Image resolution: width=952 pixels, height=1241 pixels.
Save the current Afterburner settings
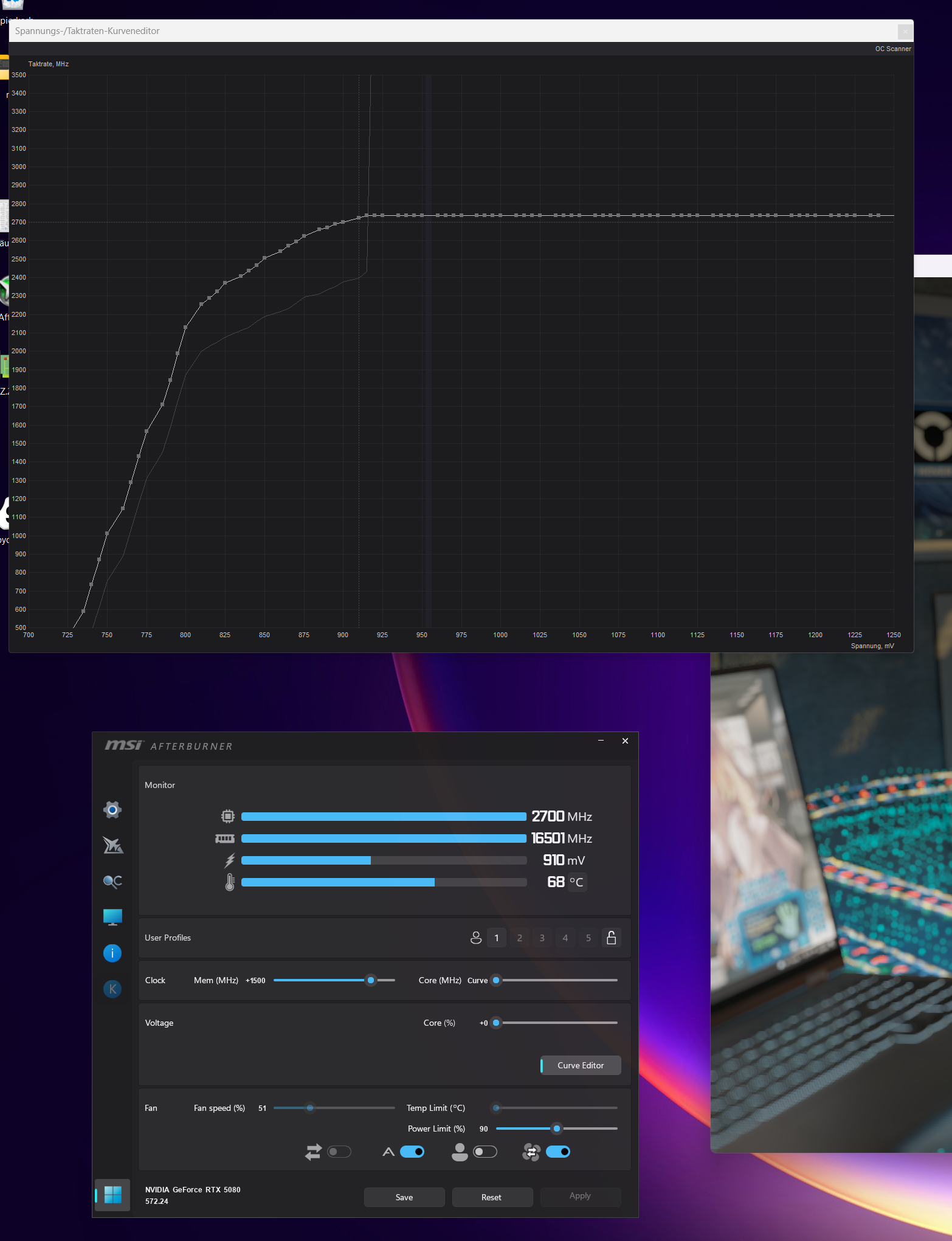(x=404, y=1197)
